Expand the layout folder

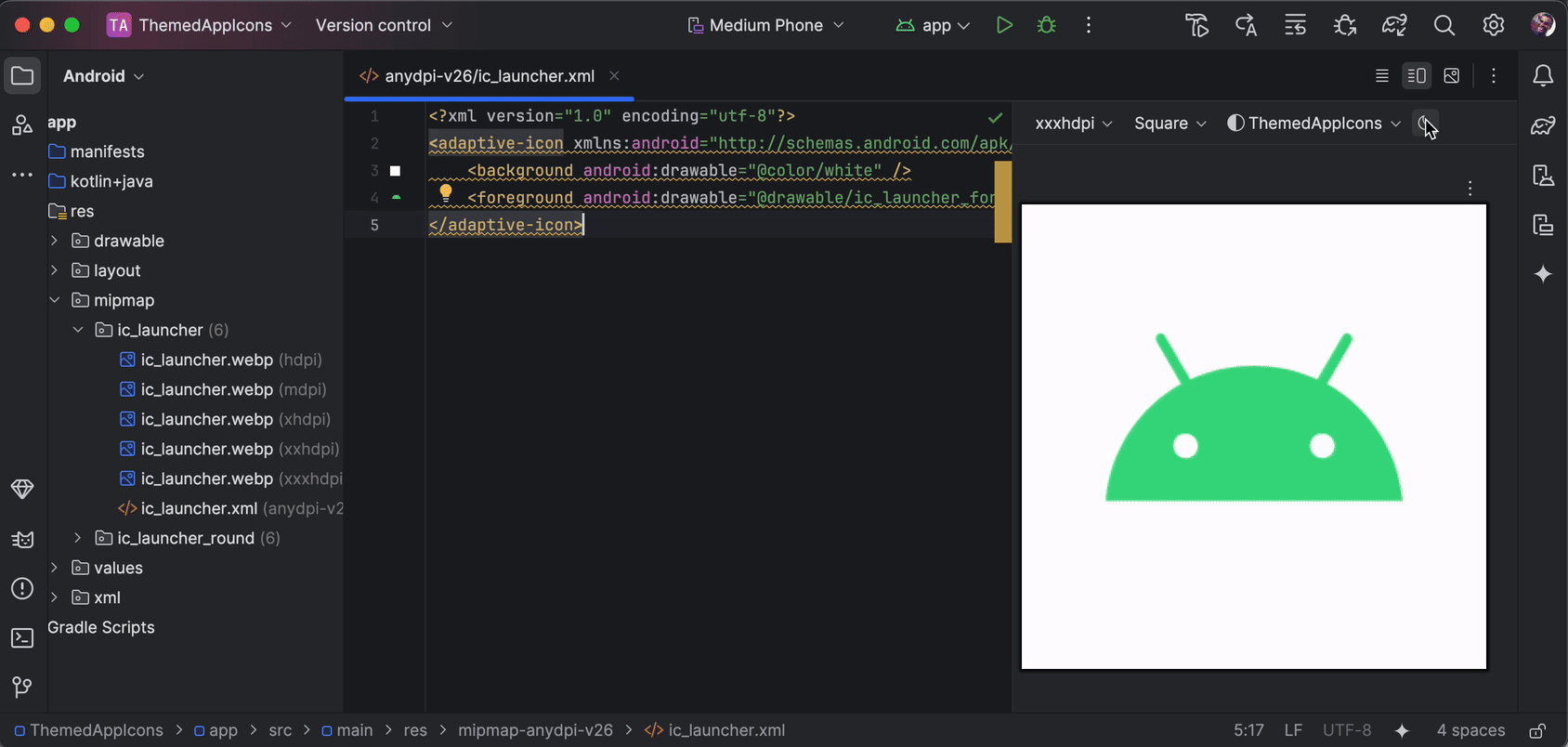54,270
